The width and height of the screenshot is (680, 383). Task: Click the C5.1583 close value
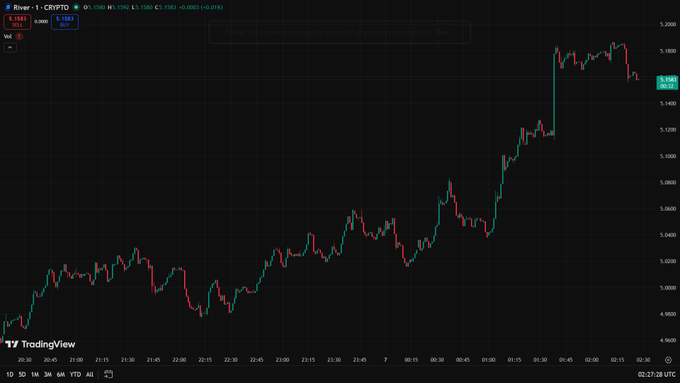(x=166, y=7)
